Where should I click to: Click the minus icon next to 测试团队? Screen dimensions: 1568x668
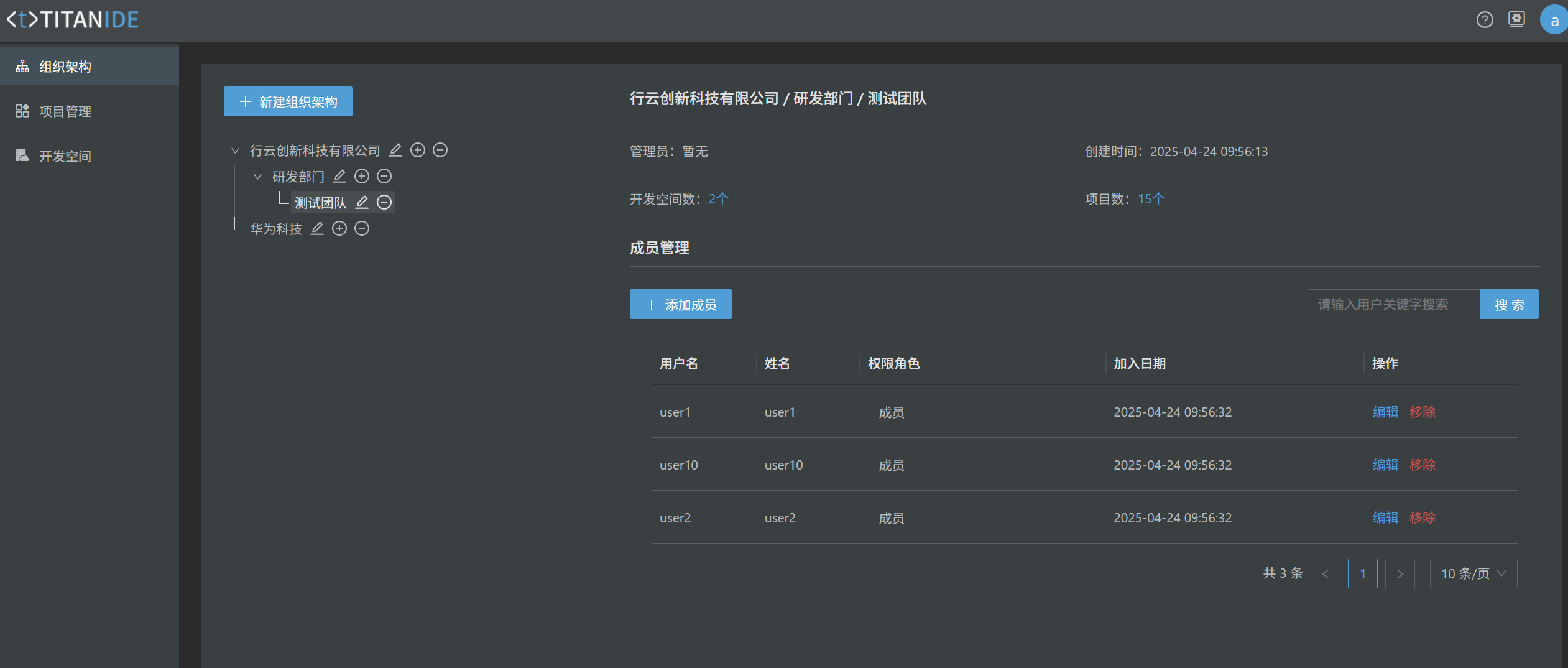pyautogui.click(x=384, y=203)
